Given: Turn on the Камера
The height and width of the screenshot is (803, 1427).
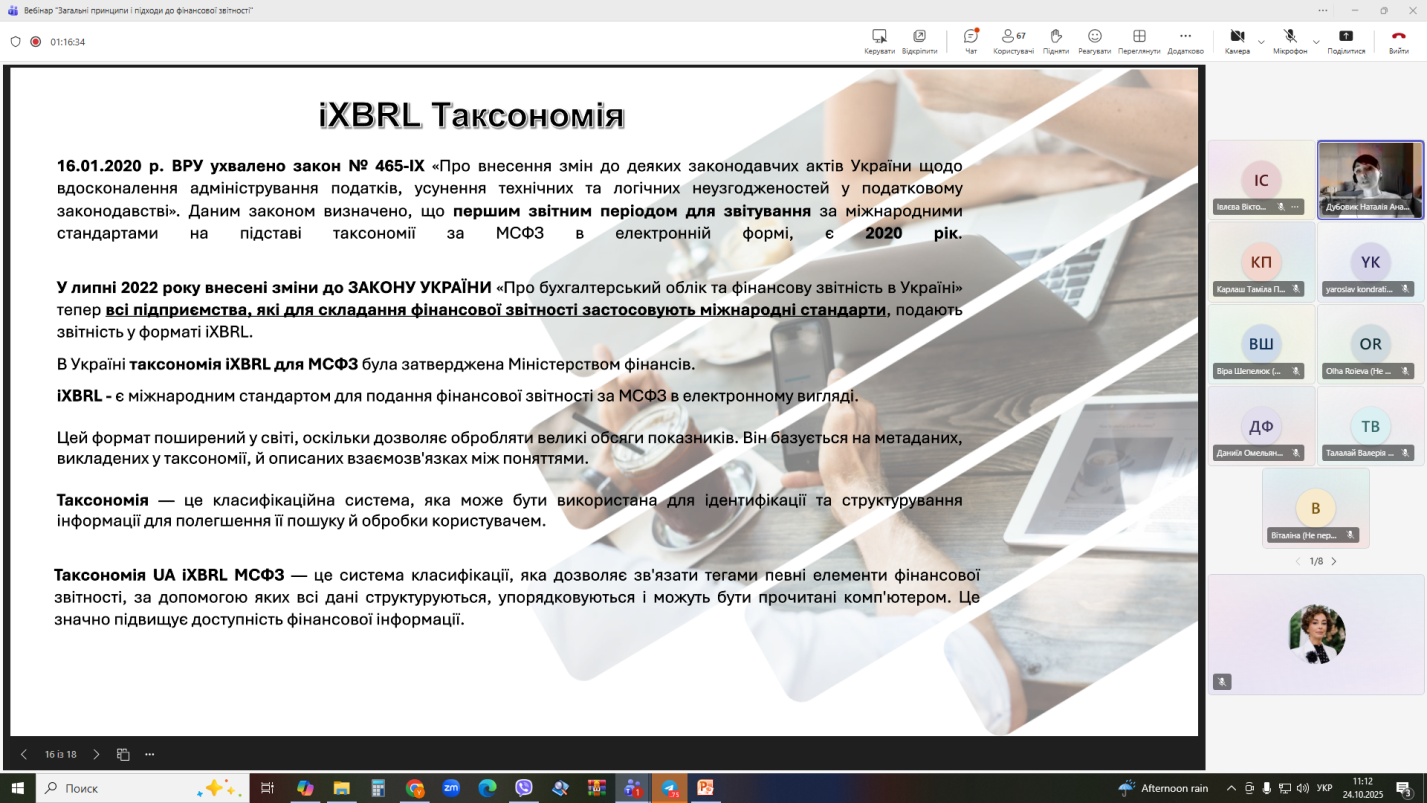Looking at the screenshot, I should [1237, 41].
